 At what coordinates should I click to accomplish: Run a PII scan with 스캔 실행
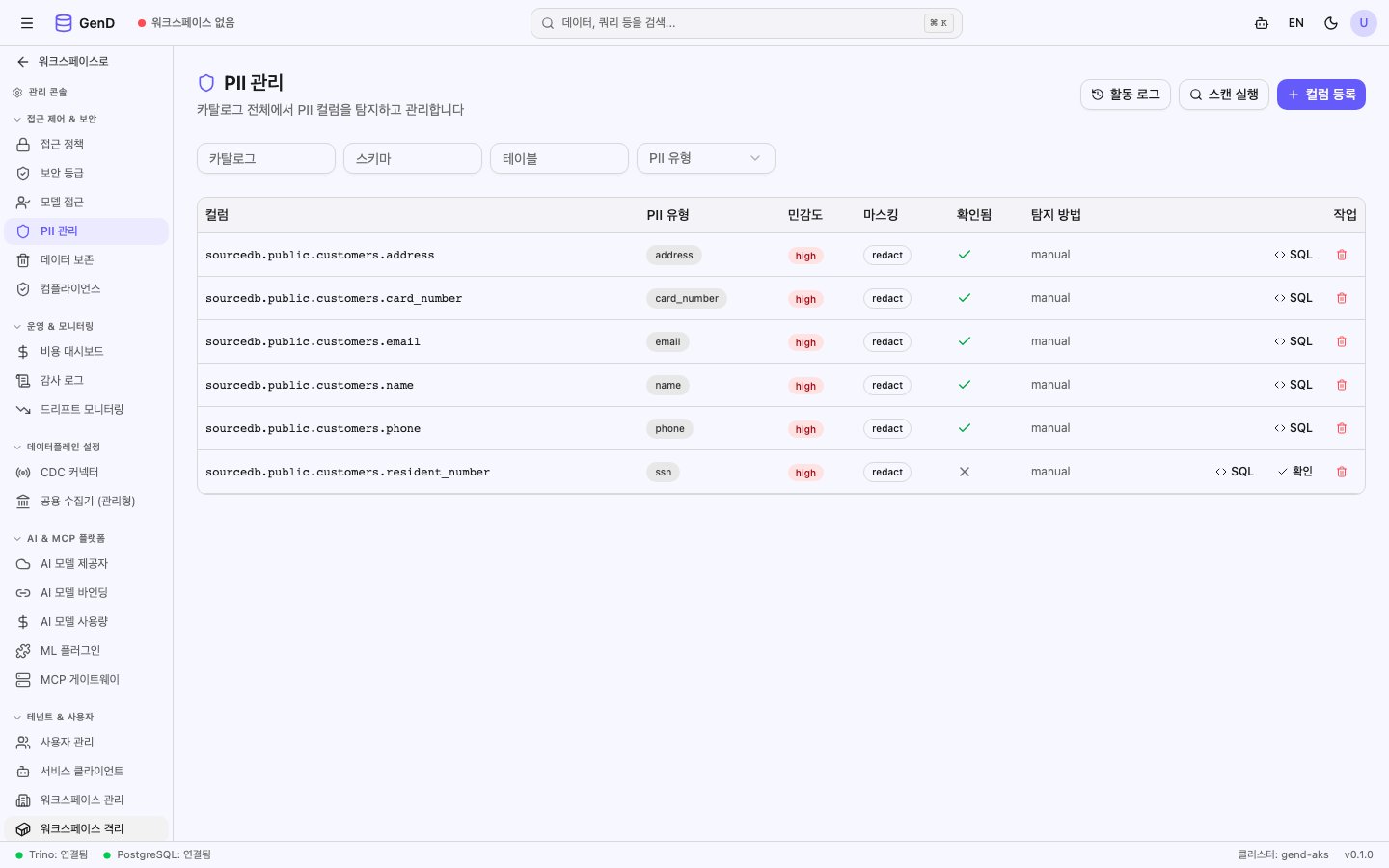click(x=1224, y=95)
